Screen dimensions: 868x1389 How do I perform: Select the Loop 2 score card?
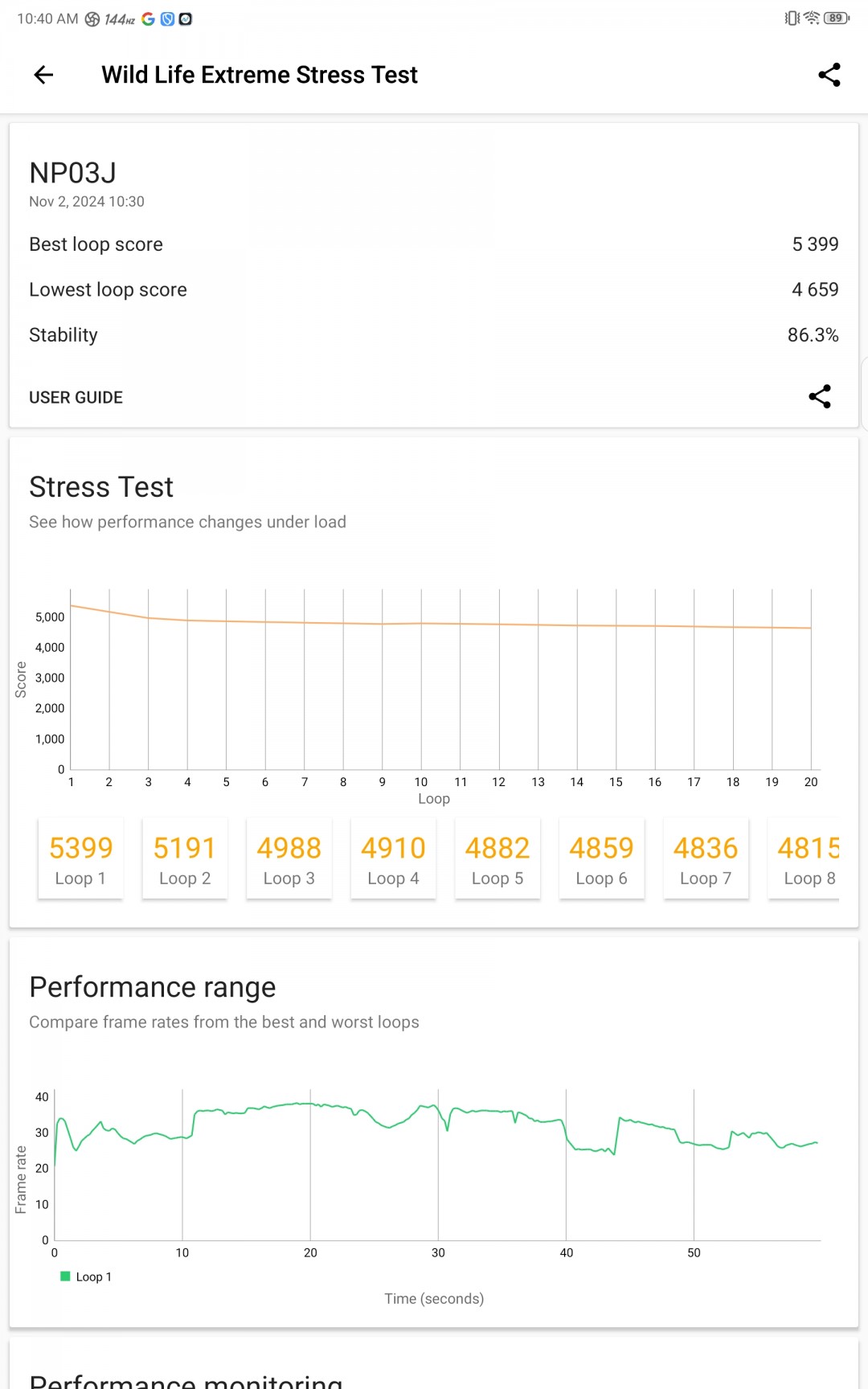[185, 858]
